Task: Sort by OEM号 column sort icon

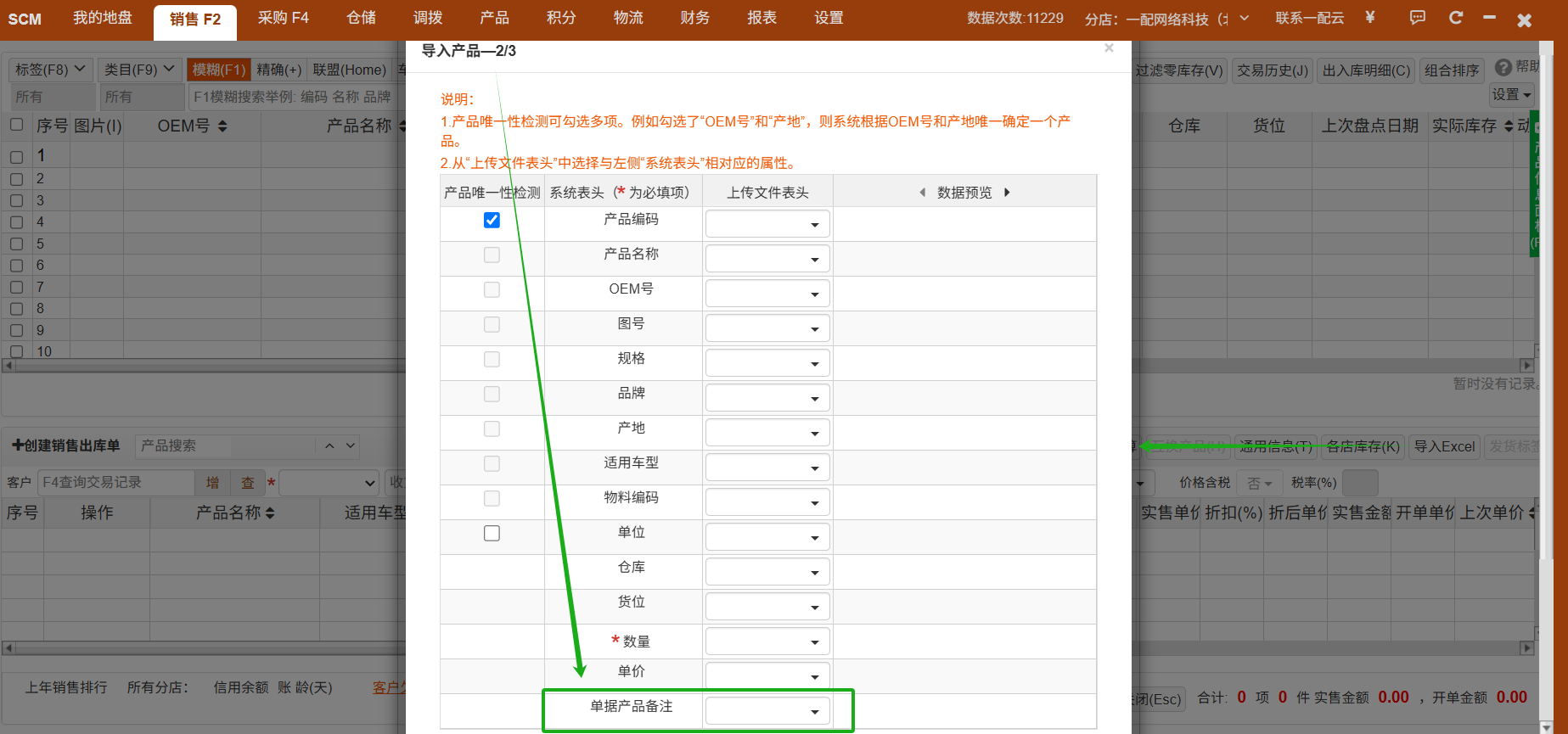Action: 222,126
